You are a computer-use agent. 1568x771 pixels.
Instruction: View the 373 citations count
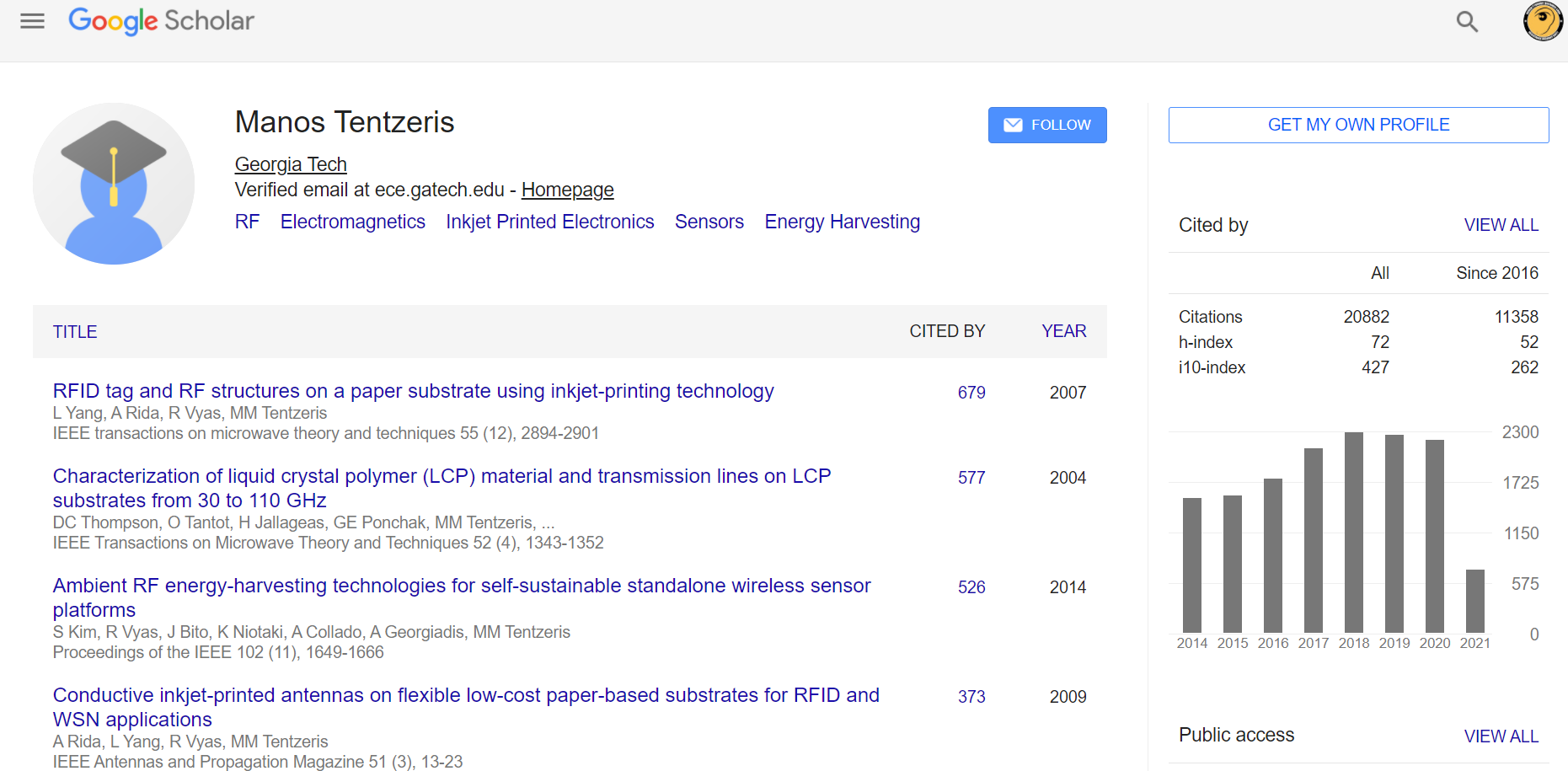[971, 697]
